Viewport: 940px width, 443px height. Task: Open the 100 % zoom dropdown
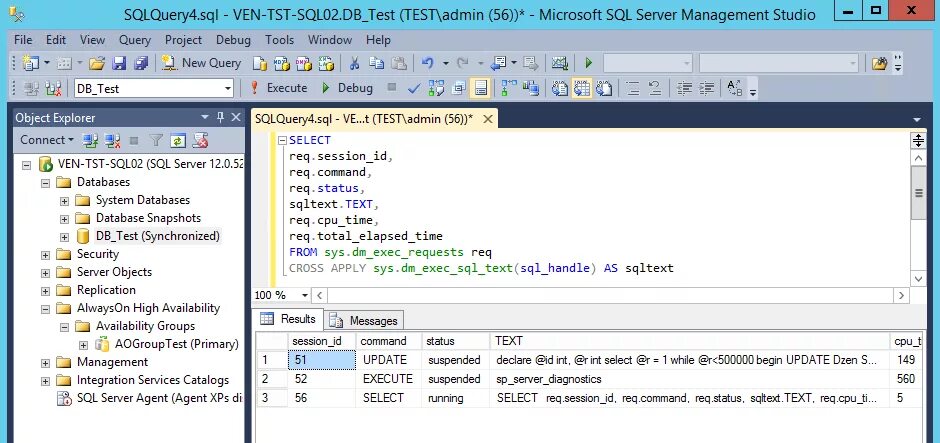click(x=305, y=296)
